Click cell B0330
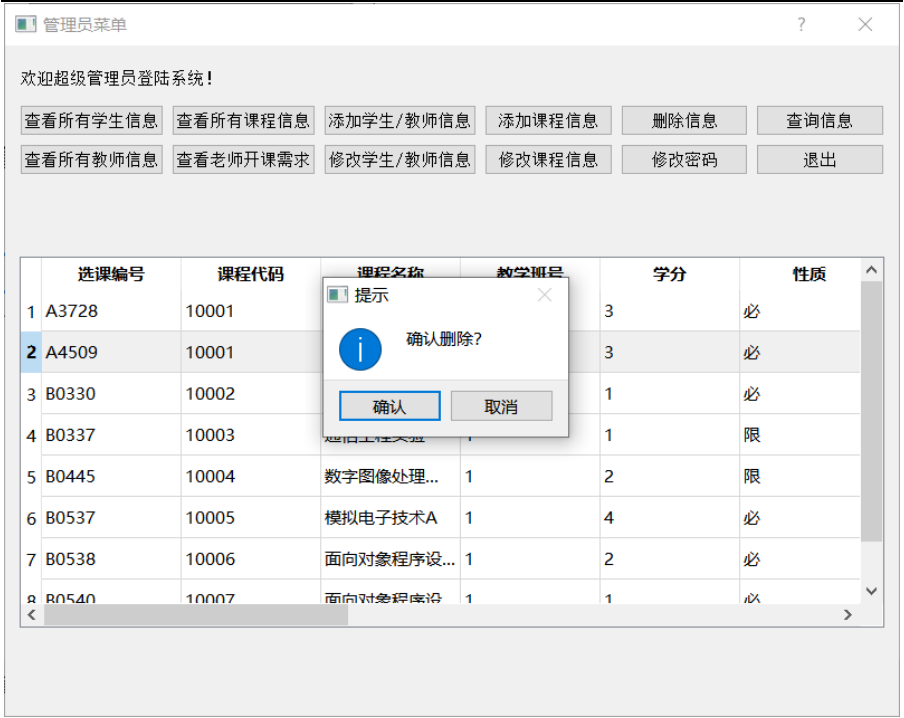This screenshot has width=904, height=718. (x=111, y=394)
